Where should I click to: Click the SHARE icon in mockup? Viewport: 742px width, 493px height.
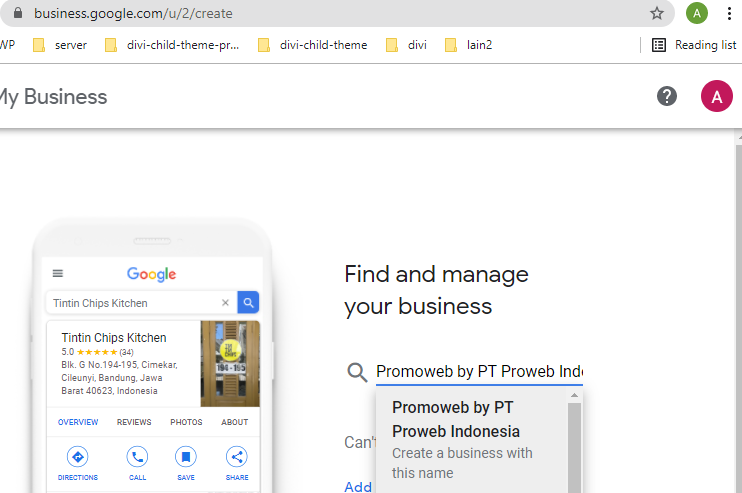click(237, 457)
